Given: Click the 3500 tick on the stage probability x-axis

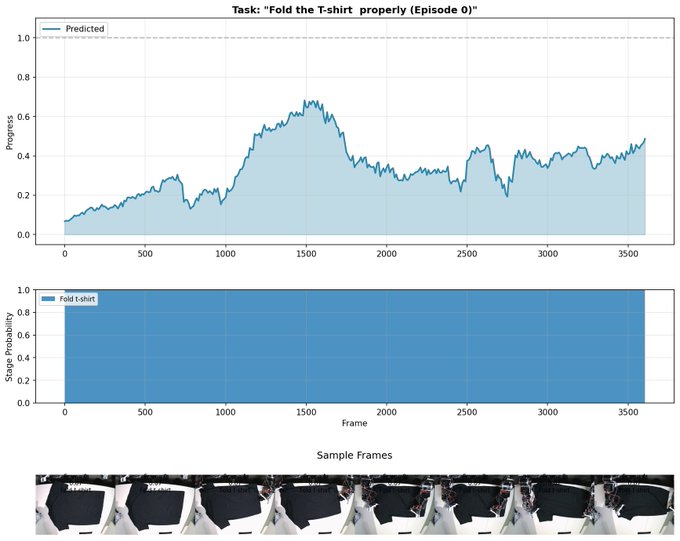Looking at the screenshot, I should (628, 411).
